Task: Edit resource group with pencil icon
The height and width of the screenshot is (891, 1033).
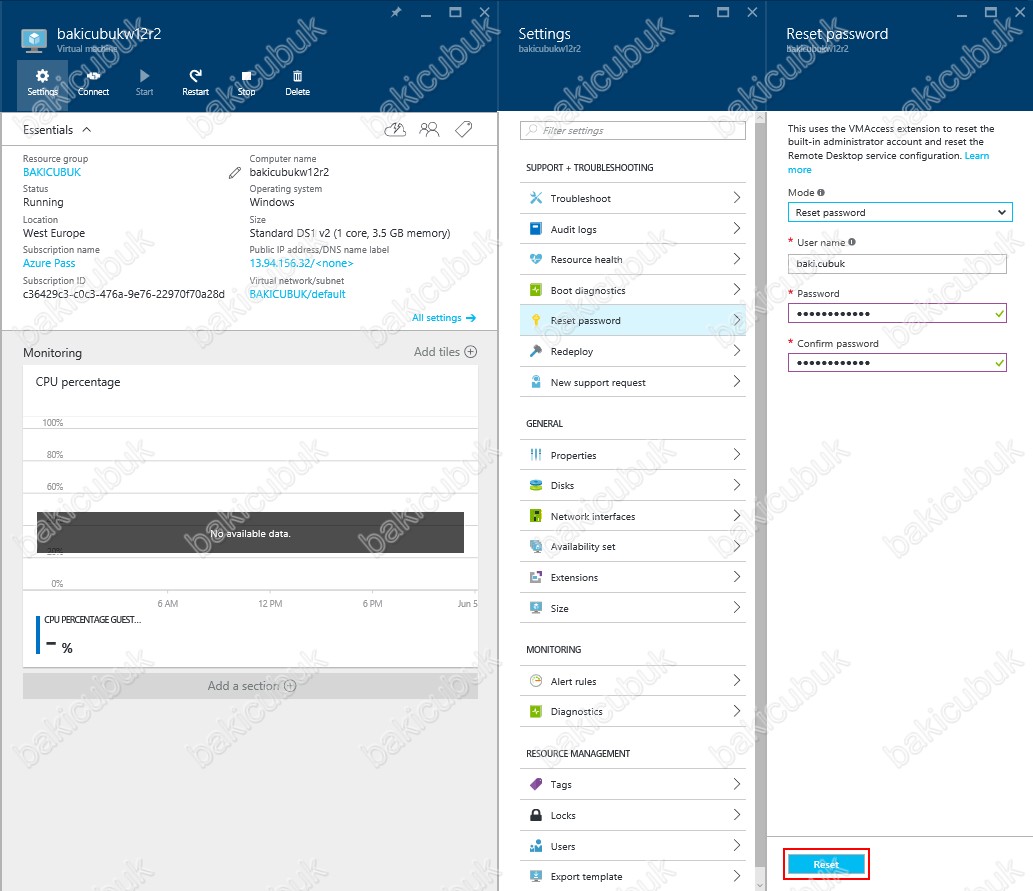Action: (235, 173)
